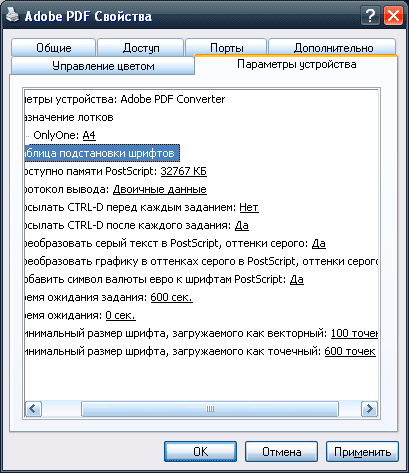Go to the Дополнительно tab
Image resolution: width=409 pixels, height=473 pixels.
click(x=333, y=47)
